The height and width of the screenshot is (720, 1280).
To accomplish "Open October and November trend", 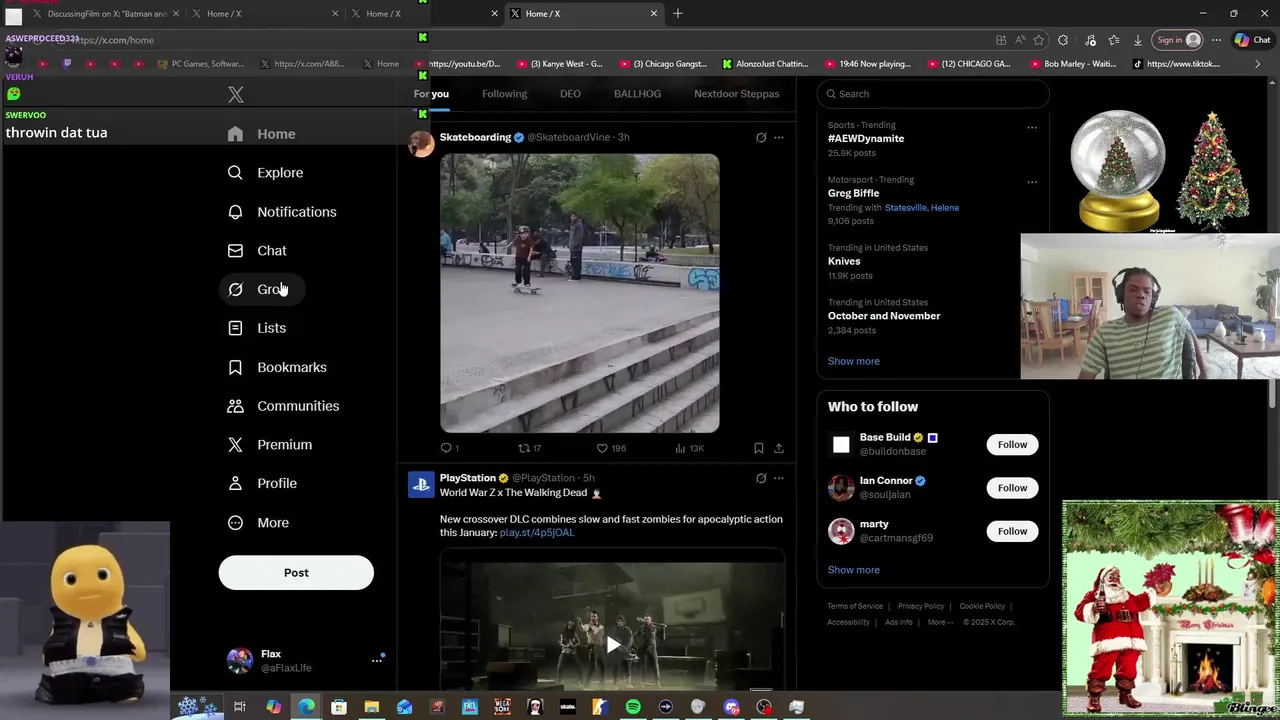I will (x=884, y=316).
